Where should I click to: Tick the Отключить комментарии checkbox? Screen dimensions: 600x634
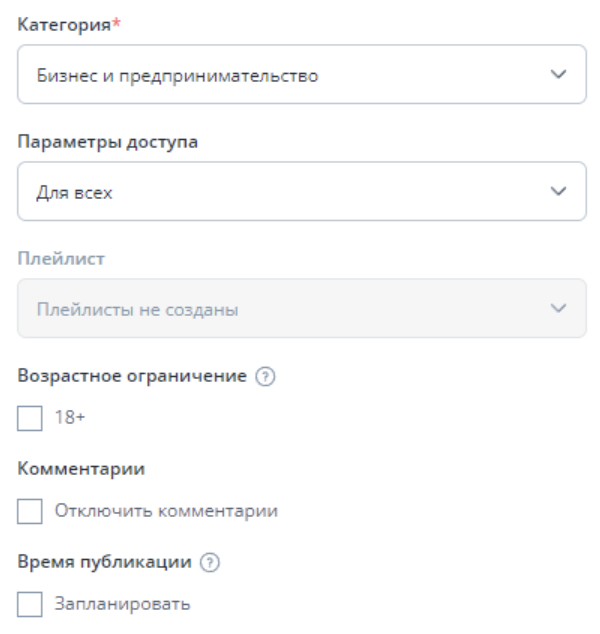(30, 511)
